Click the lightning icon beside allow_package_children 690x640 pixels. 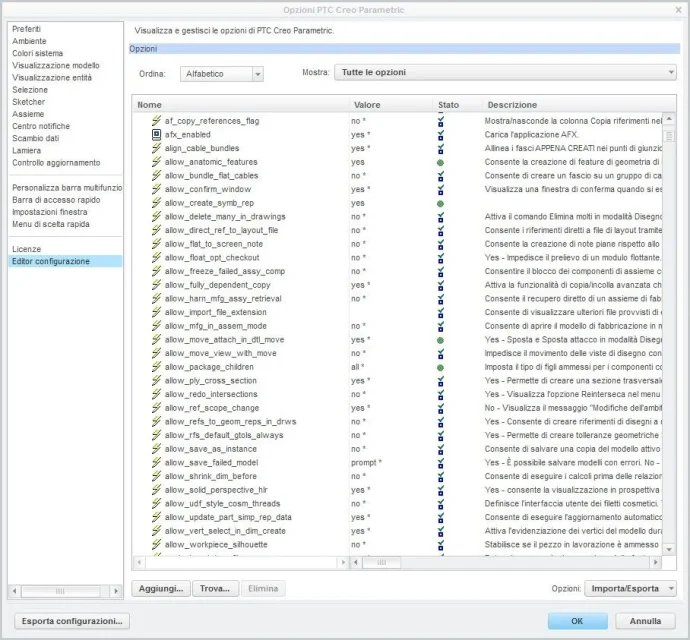156,367
